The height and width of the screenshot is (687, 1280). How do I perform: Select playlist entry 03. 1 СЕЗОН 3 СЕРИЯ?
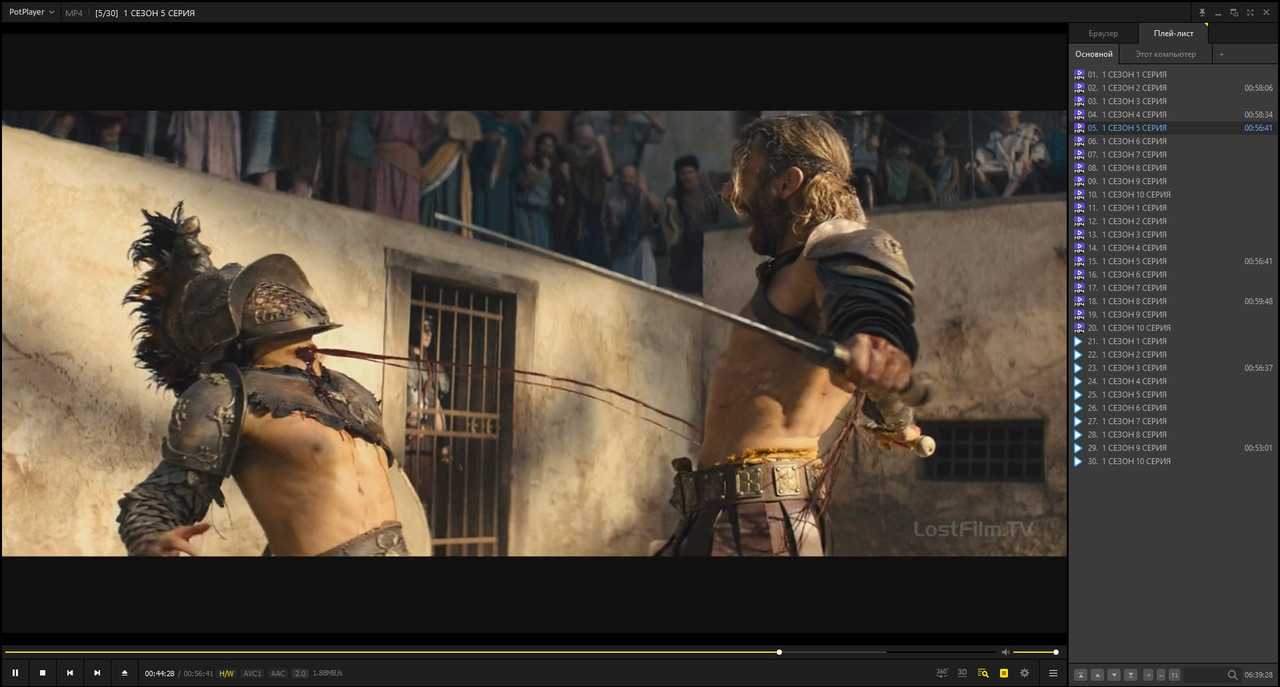(x=1173, y=101)
